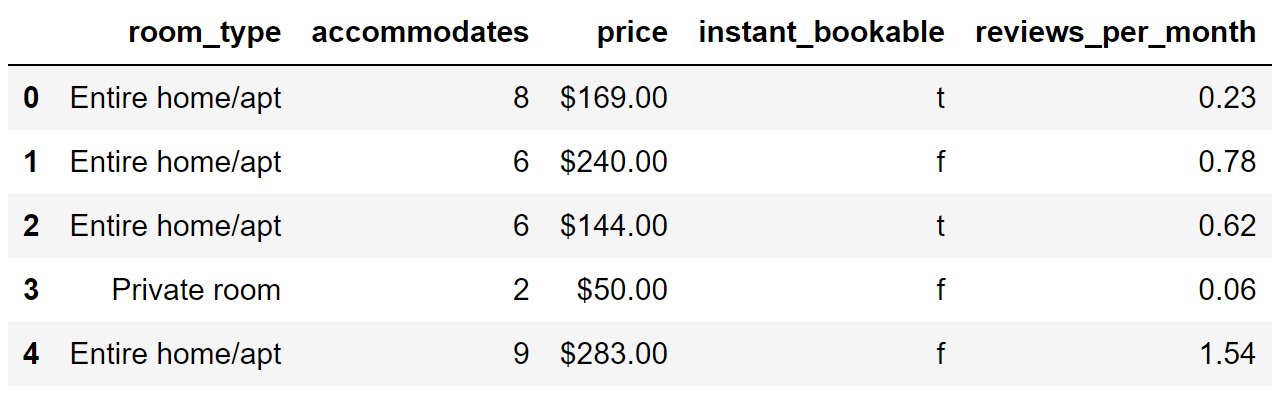Click the Private room cell
This screenshot has width=1286, height=401.
[x=196, y=290]
